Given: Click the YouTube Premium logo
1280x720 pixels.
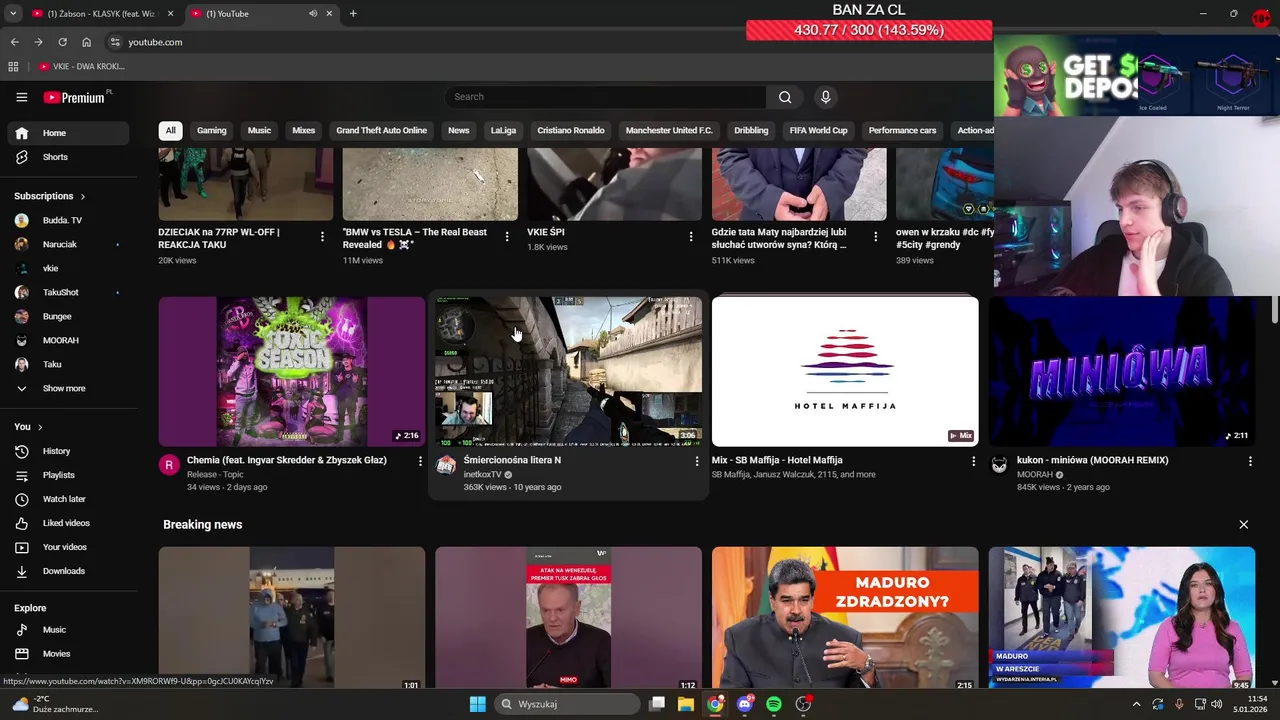Looking at the screenshot, I should [75, 97].
